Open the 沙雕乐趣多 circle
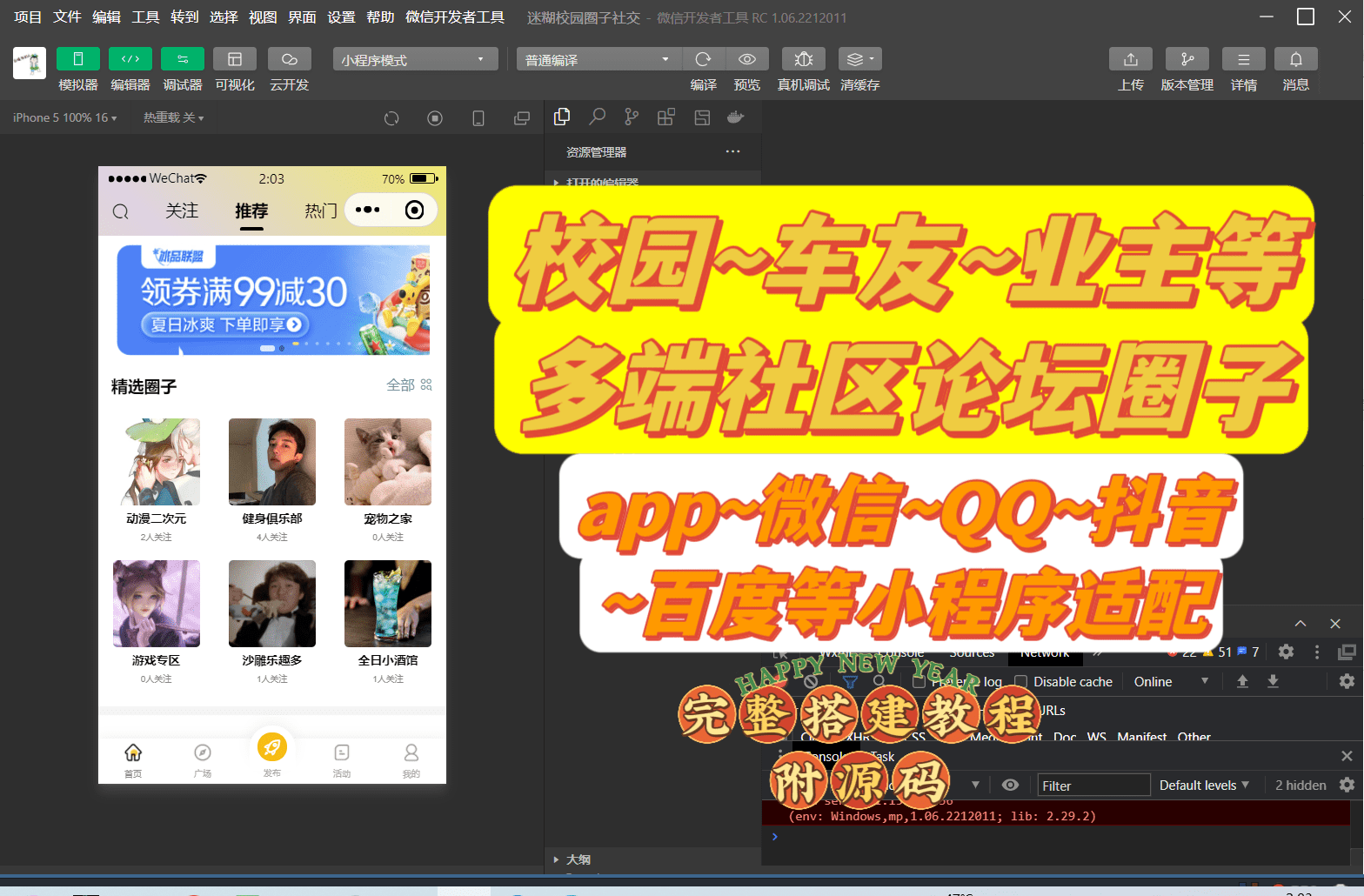The width and height of the screenshot is (1364, 896). click(272, 623)
